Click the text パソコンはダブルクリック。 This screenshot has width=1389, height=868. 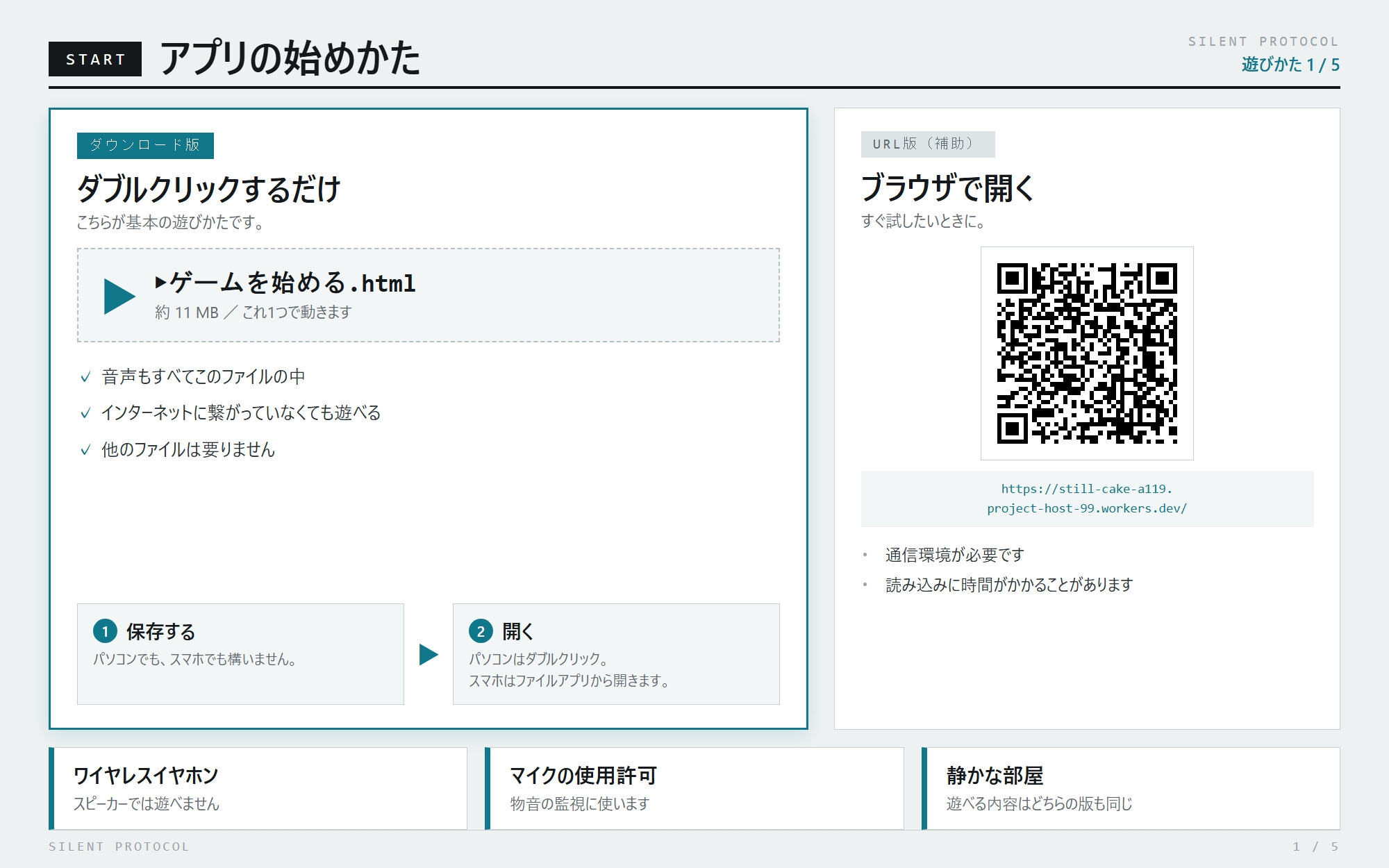tap(538, 659)
